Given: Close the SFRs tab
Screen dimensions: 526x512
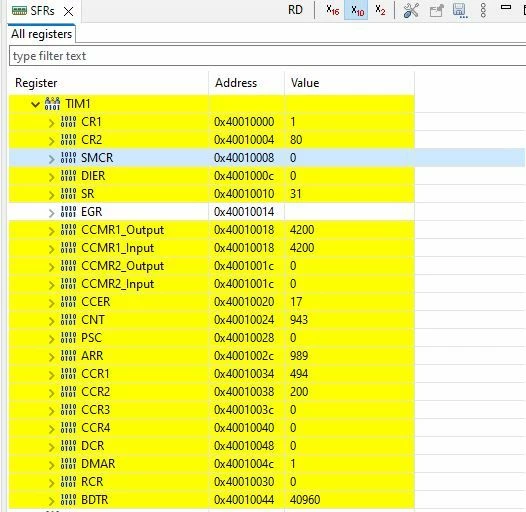Looking at the screenshot, I should (68, 12).
